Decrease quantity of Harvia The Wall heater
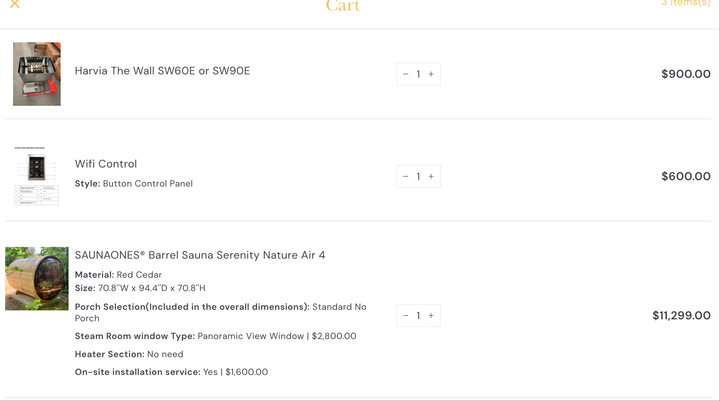Viewport: 720px width, 401px height. tap(405, 74)
